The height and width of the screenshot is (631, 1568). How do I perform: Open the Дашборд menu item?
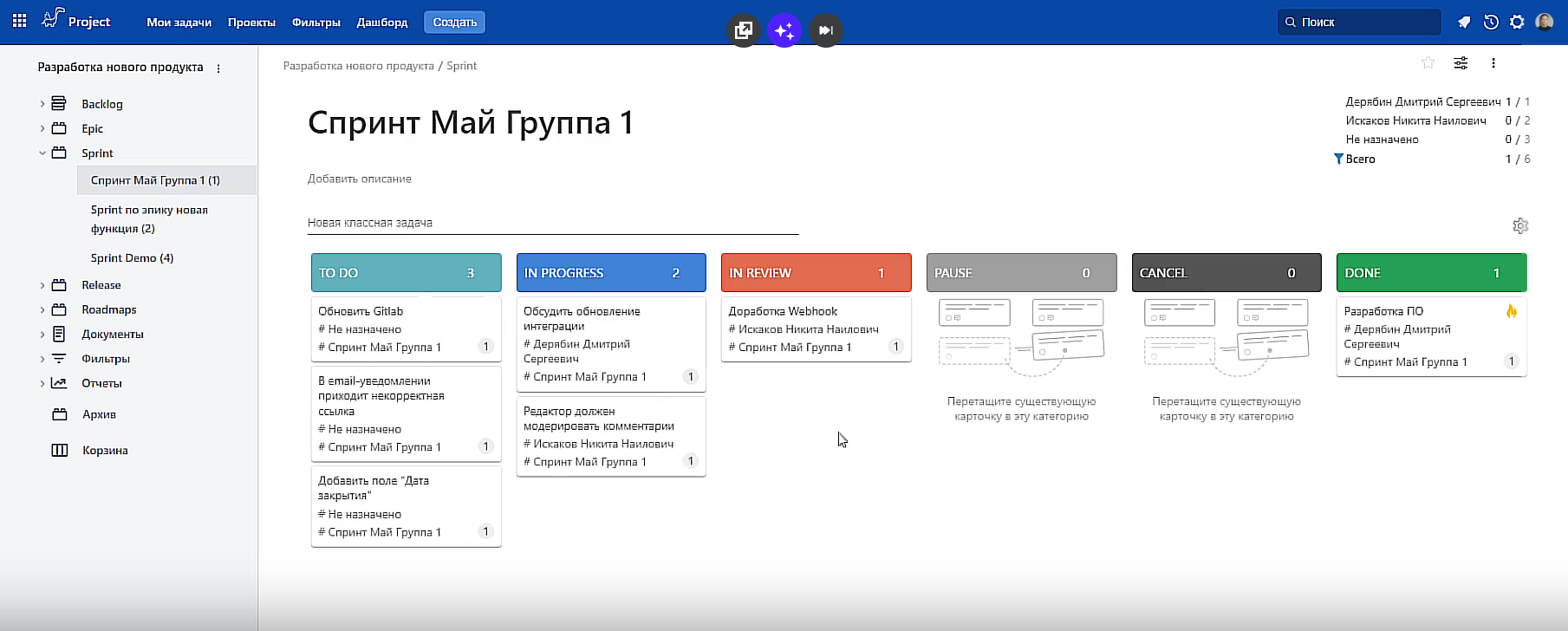coord(381,23)
